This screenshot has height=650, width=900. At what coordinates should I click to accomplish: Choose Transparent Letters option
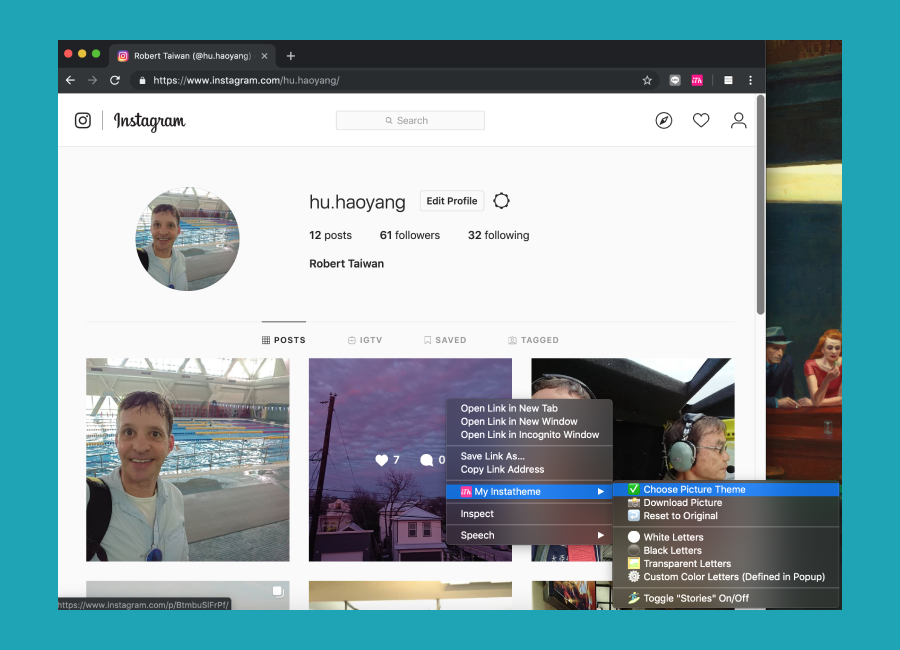[x=726, y=563]
